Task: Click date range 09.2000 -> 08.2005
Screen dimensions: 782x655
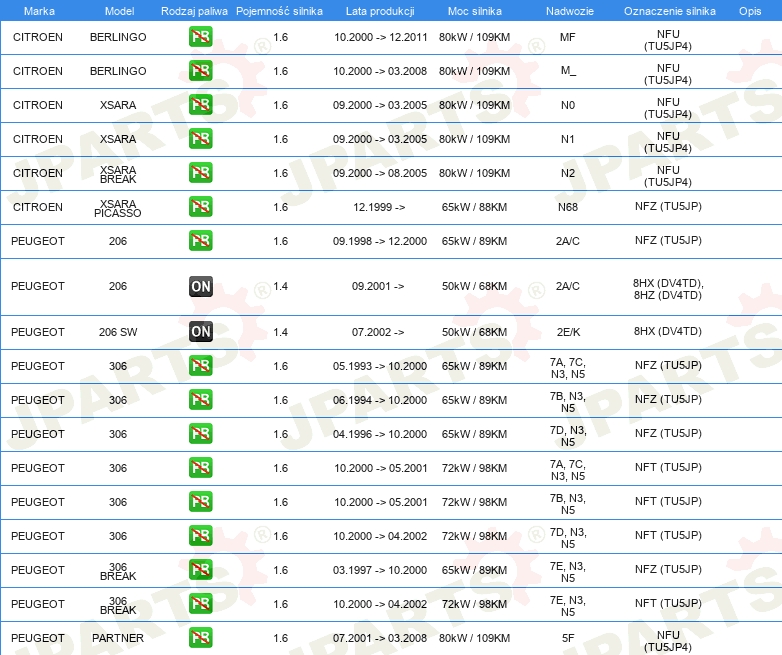Action: click(x=380, y=173)
